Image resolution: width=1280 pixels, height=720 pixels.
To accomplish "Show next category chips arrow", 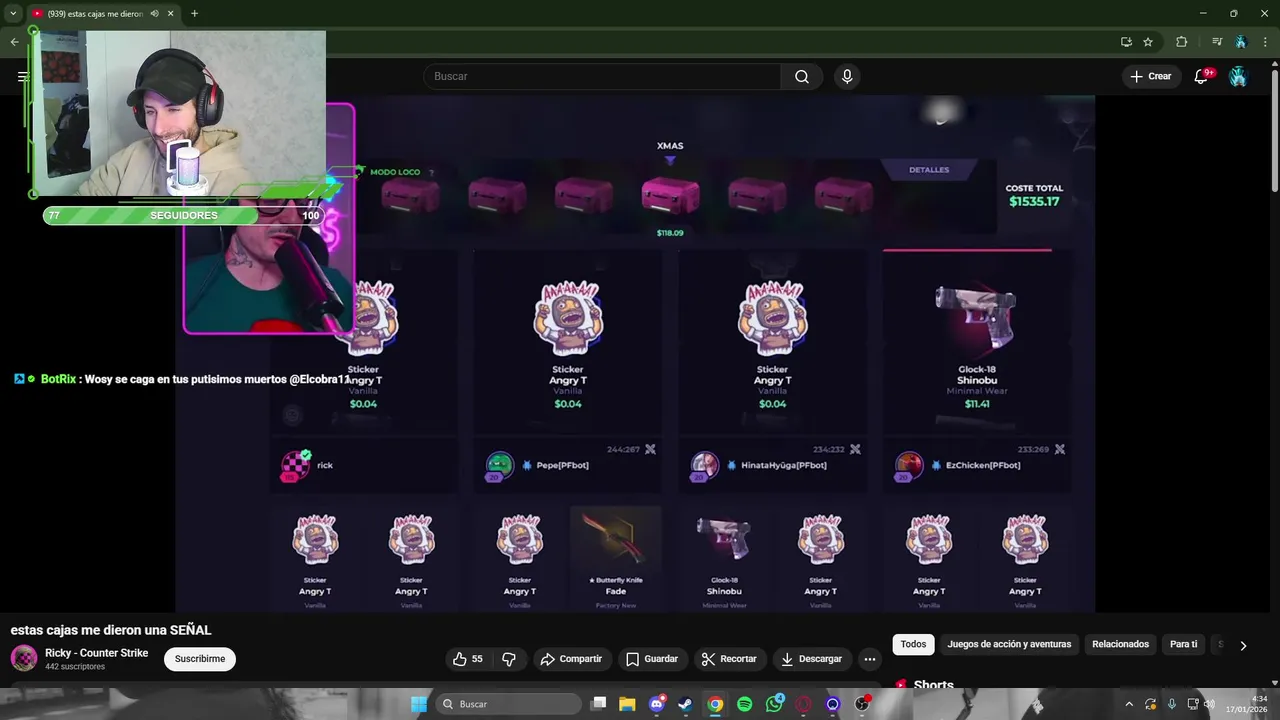I will tap(1243, 645).
